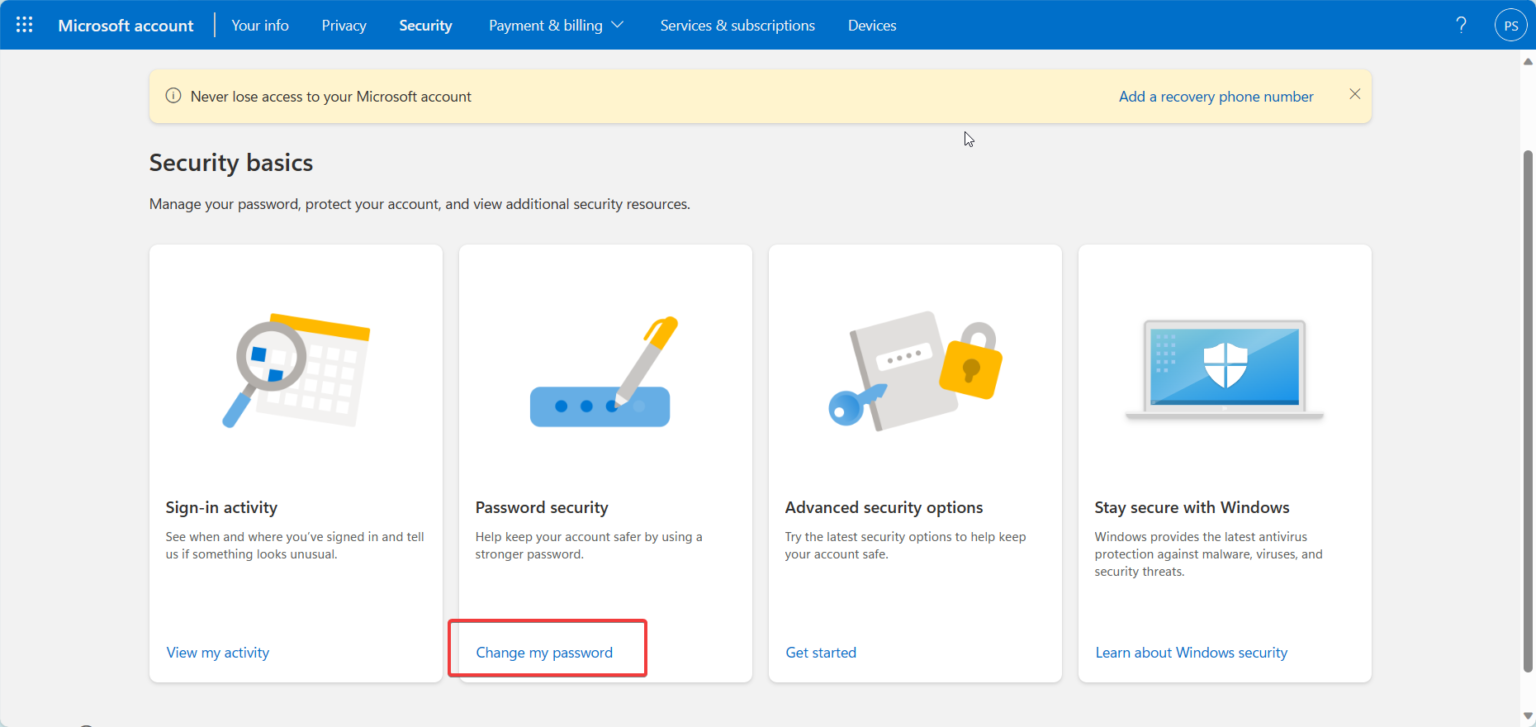This screenshot has width=1536, height=727.
Task: Click the Help question mark icon
Action: (x=1461, y=25)
